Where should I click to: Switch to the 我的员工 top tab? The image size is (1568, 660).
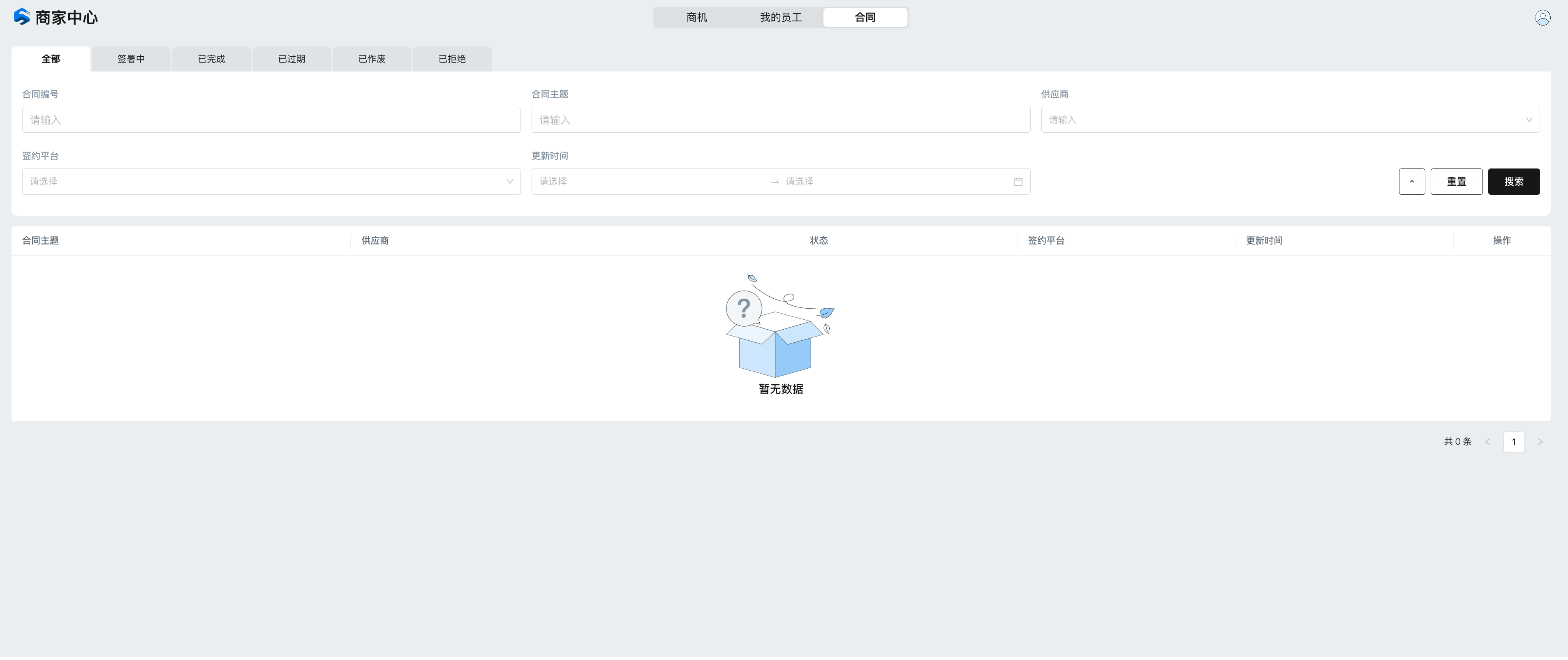pyautogui.click(x=780, y=18)
